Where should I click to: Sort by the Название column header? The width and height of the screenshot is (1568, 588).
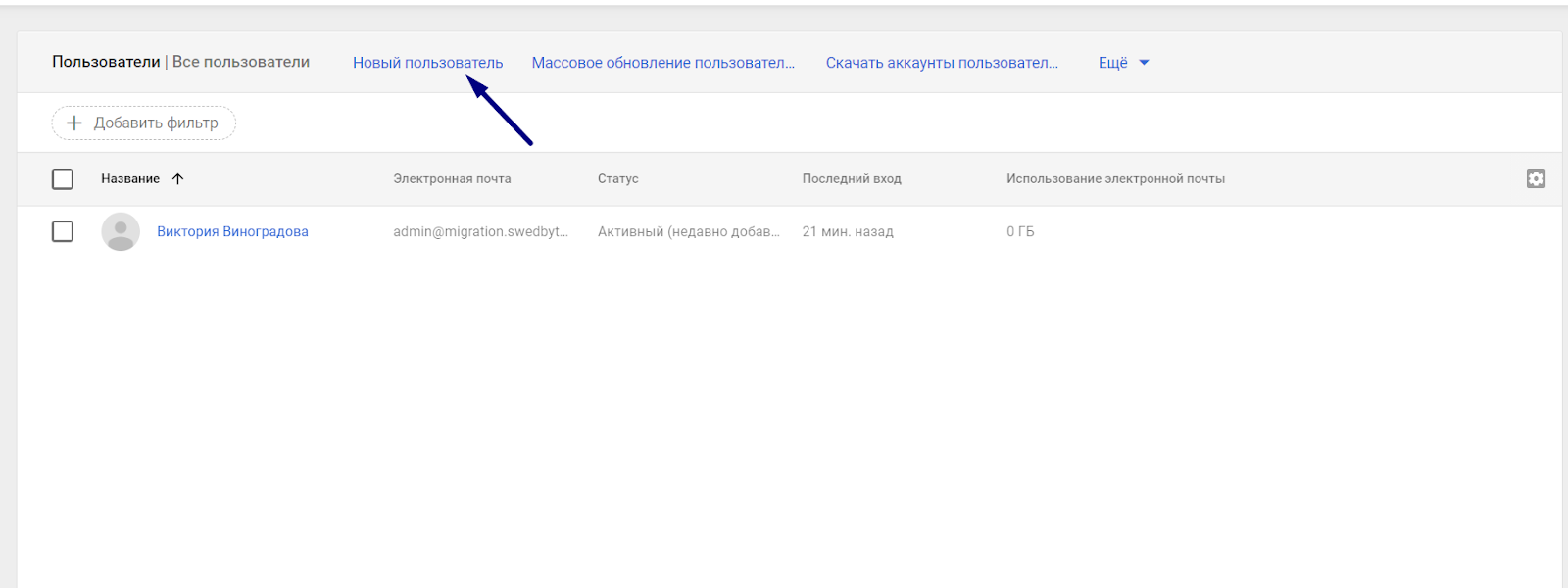tap(130, 179)
